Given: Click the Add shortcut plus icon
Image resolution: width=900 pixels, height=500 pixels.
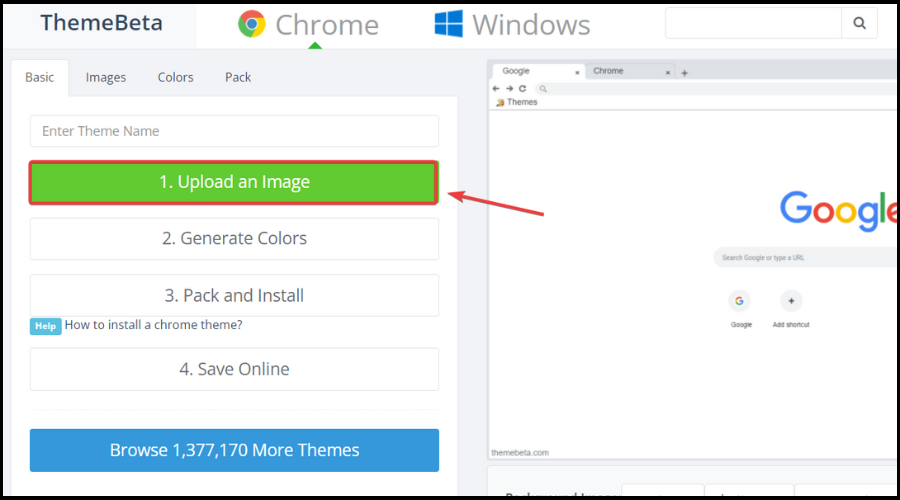Looking at the screenshot, I should (x=791, y=301).
